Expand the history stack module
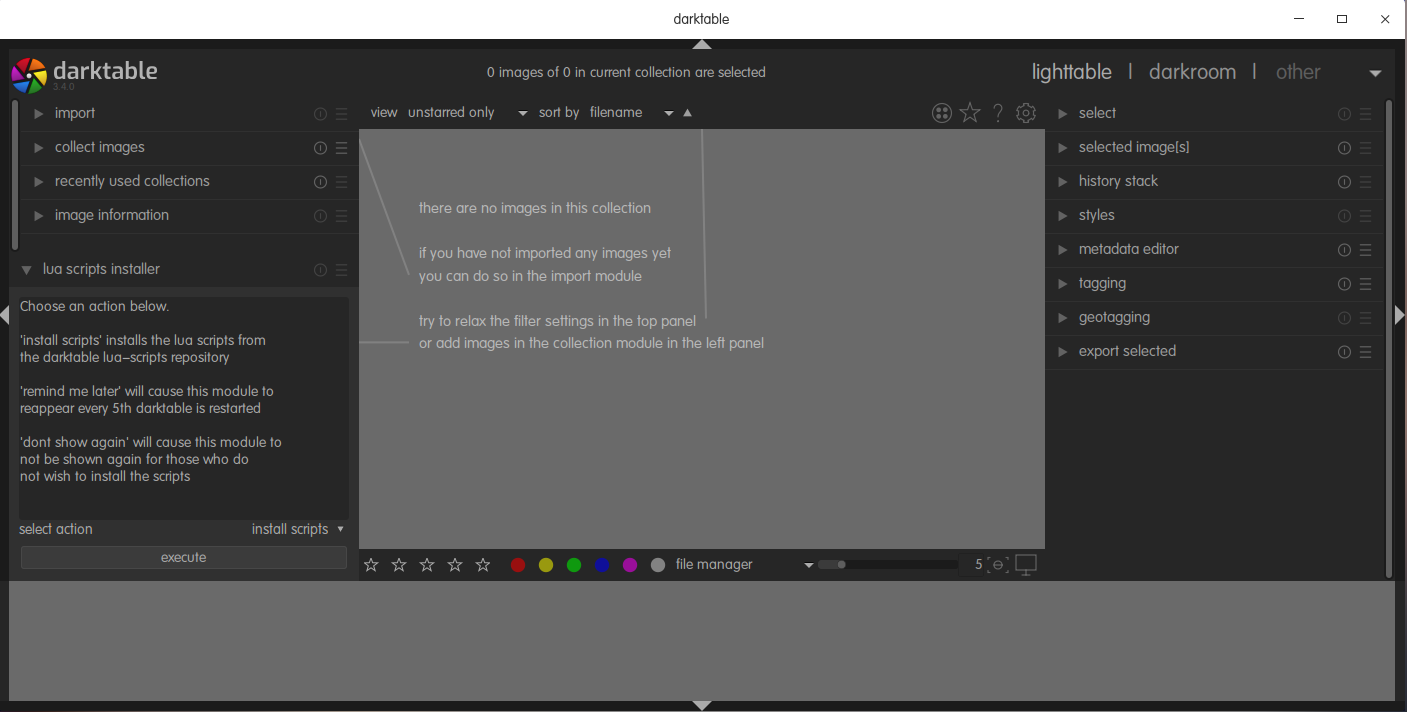This screenshot has height=712, width=1407. [1118, 181]
